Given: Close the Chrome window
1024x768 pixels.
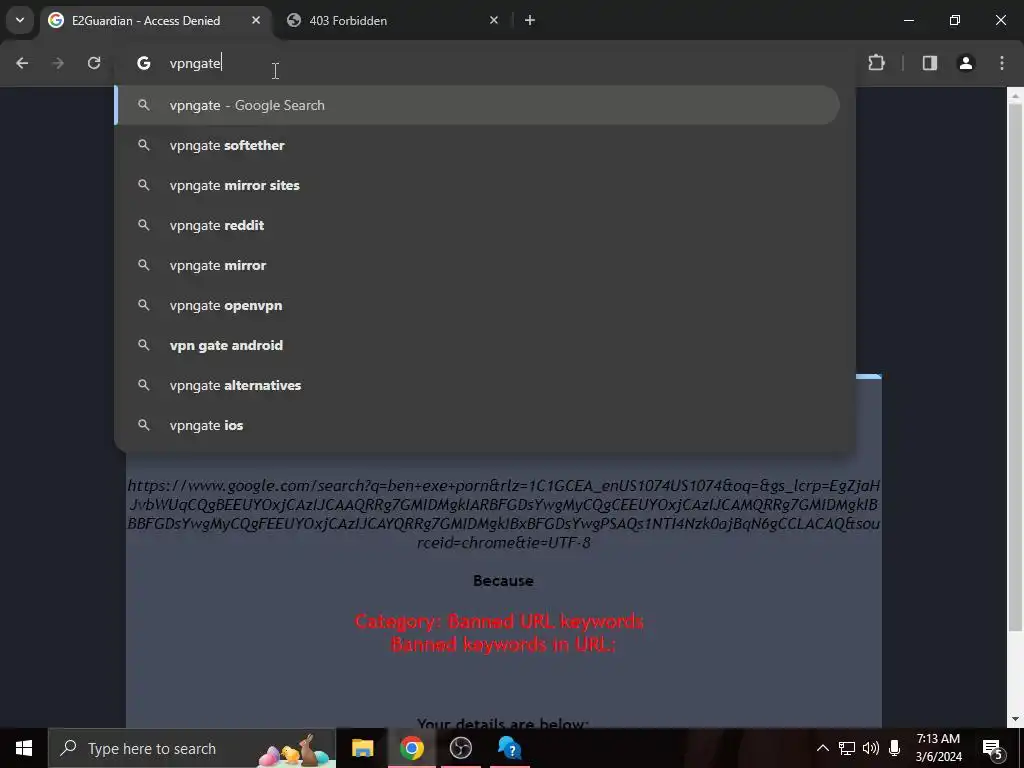Looking at the screenshot, I should point(1000,20).
